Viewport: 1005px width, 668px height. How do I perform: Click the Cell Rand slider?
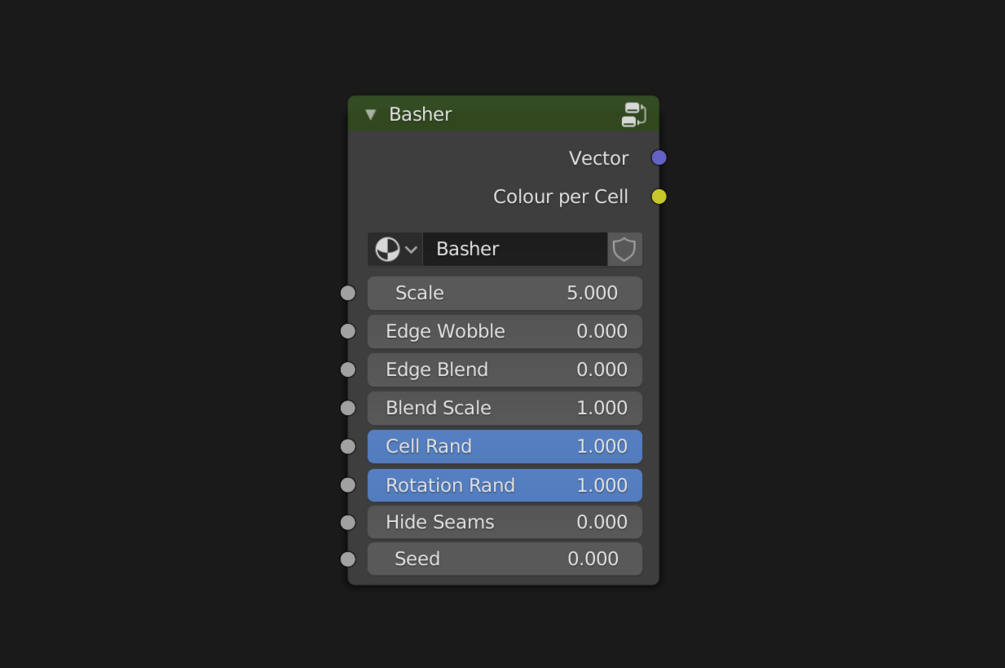pos(504,446)
